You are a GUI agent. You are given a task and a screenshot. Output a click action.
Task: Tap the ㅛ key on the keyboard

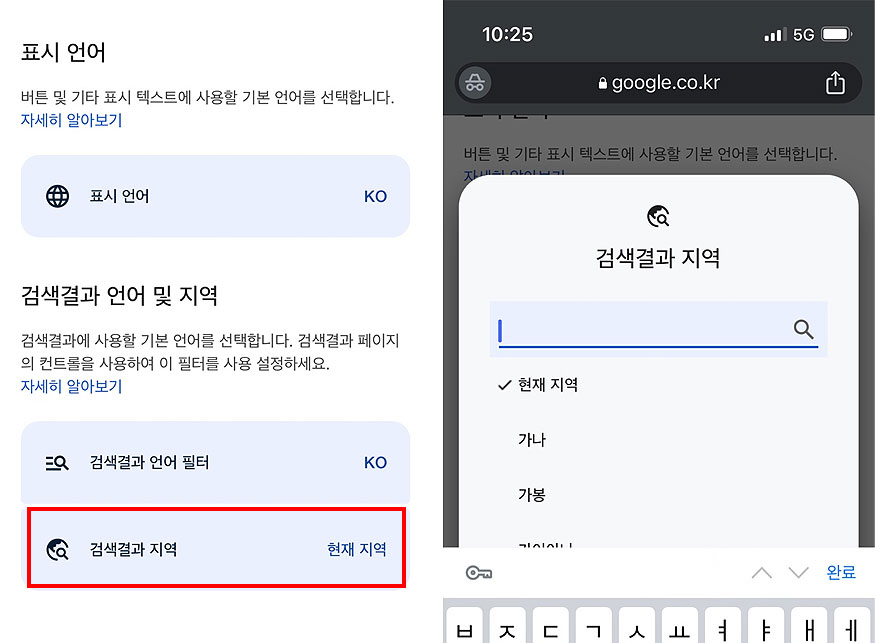680,626
